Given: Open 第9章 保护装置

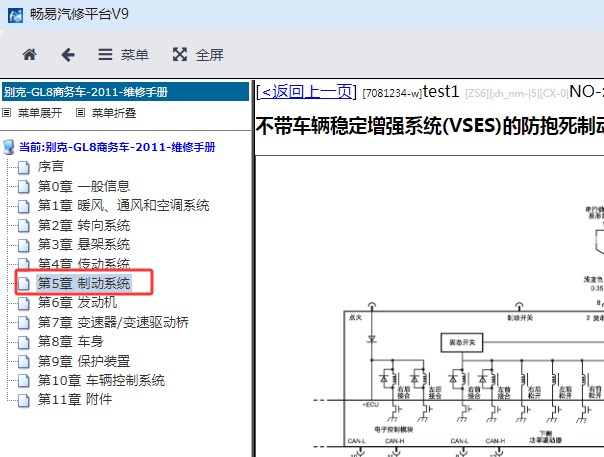Looking at the screenshot, I should tap(84, 361).
